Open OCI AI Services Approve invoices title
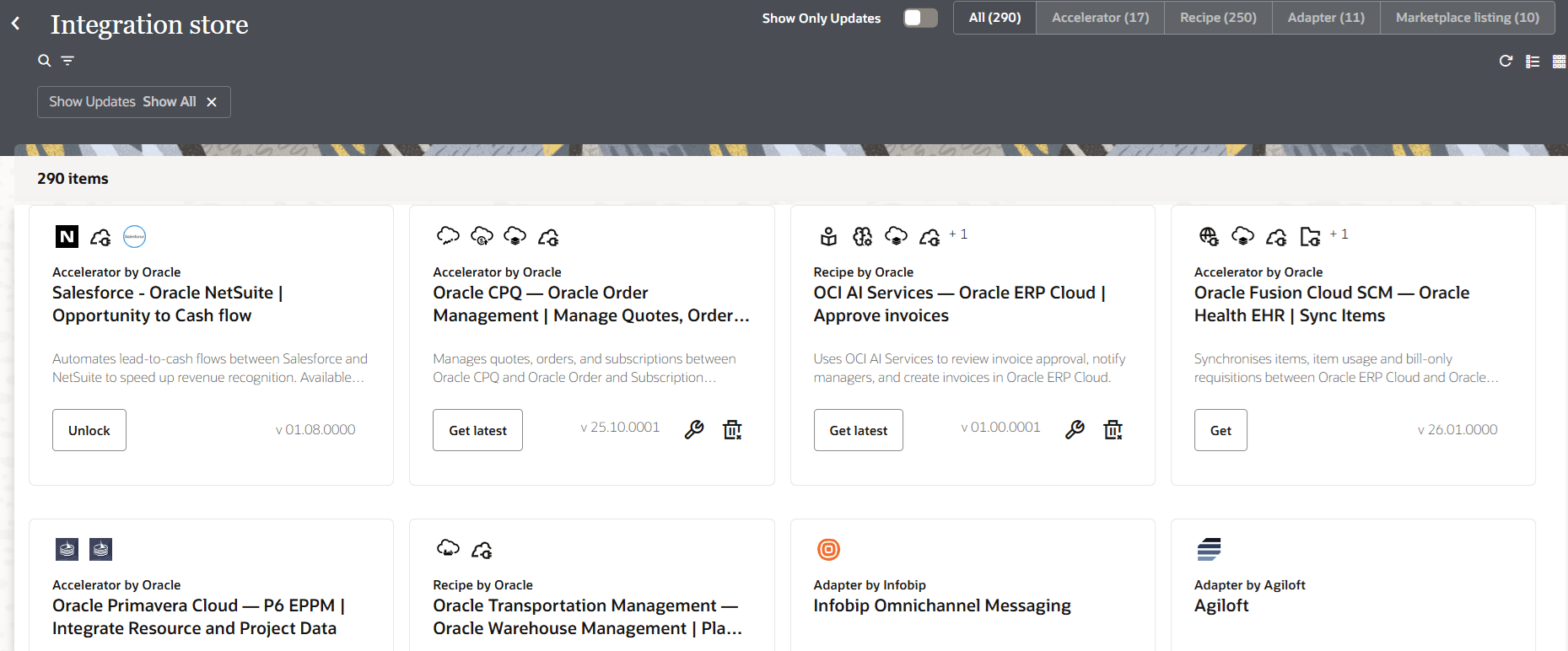The image size is (1568, 651). point(959,304)
